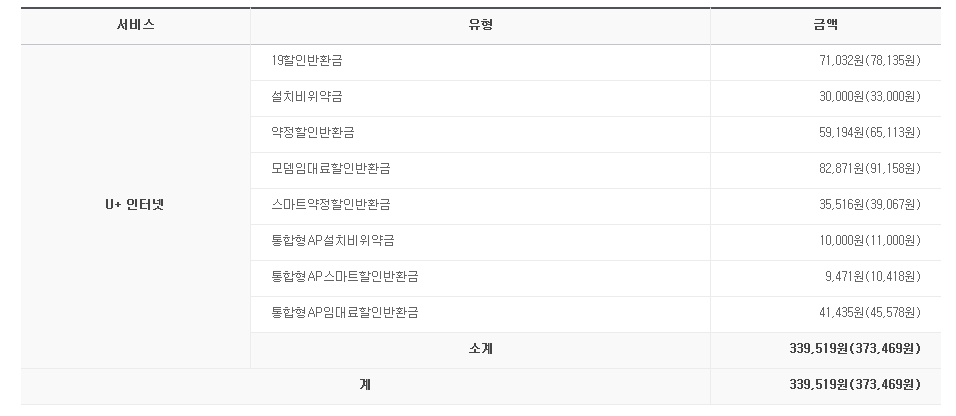Select the 약정할인반환금 row label
The image size is (956, 416).
point(313,132)
